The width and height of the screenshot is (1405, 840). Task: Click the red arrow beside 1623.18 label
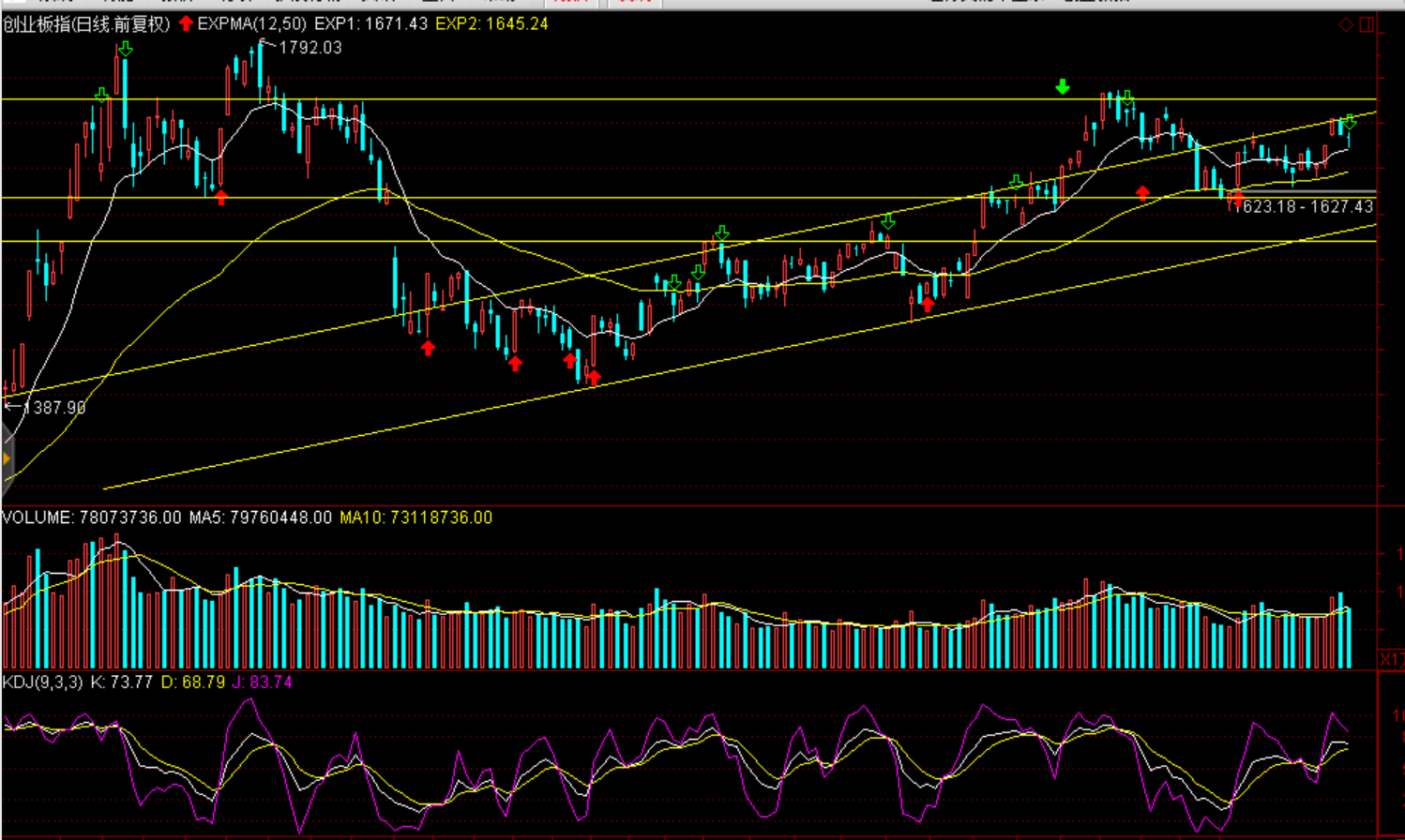coord(1237,198)
